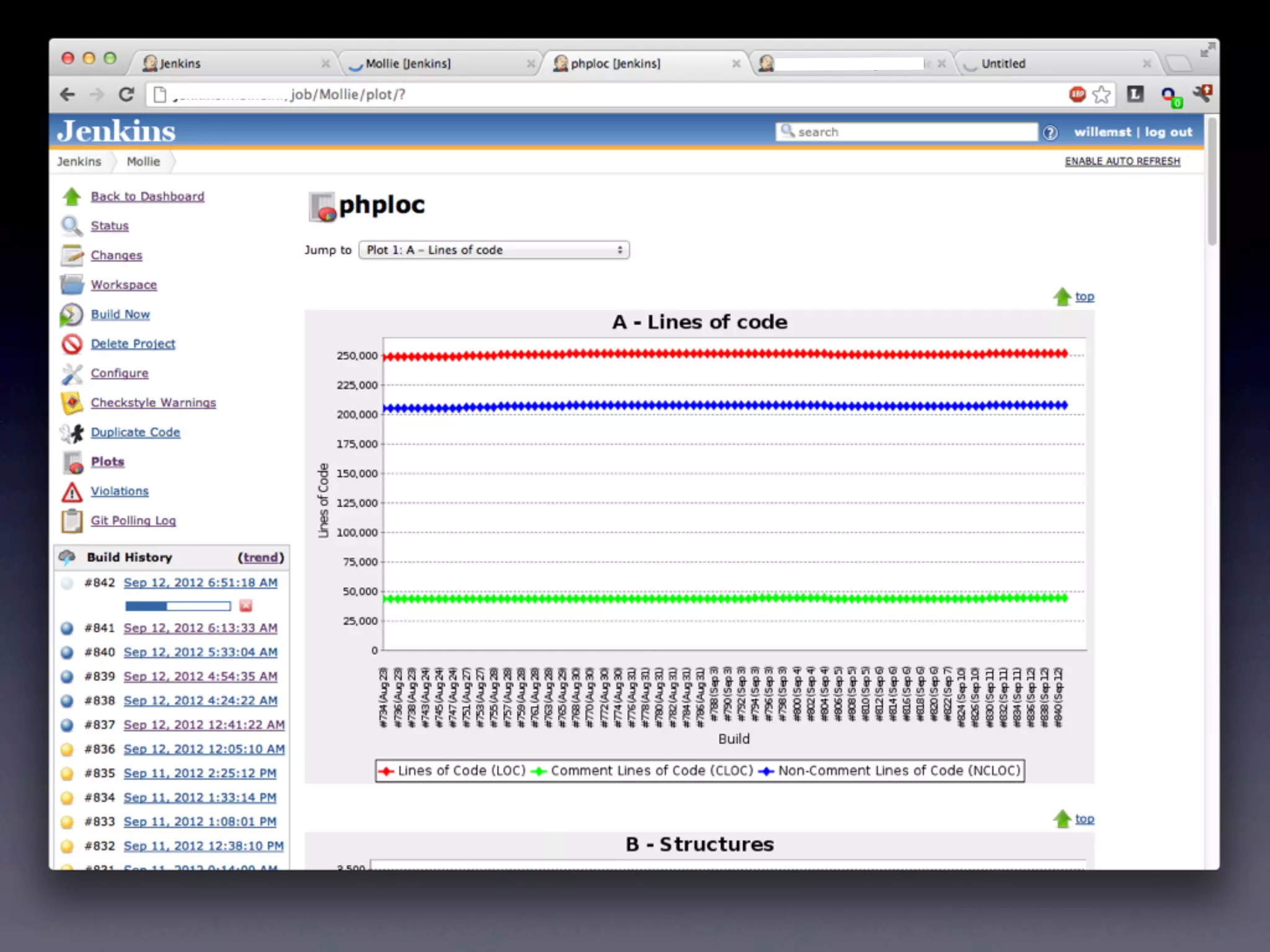Enable auto refresh
1270x952 pixels.
[x=1122, y=161]
